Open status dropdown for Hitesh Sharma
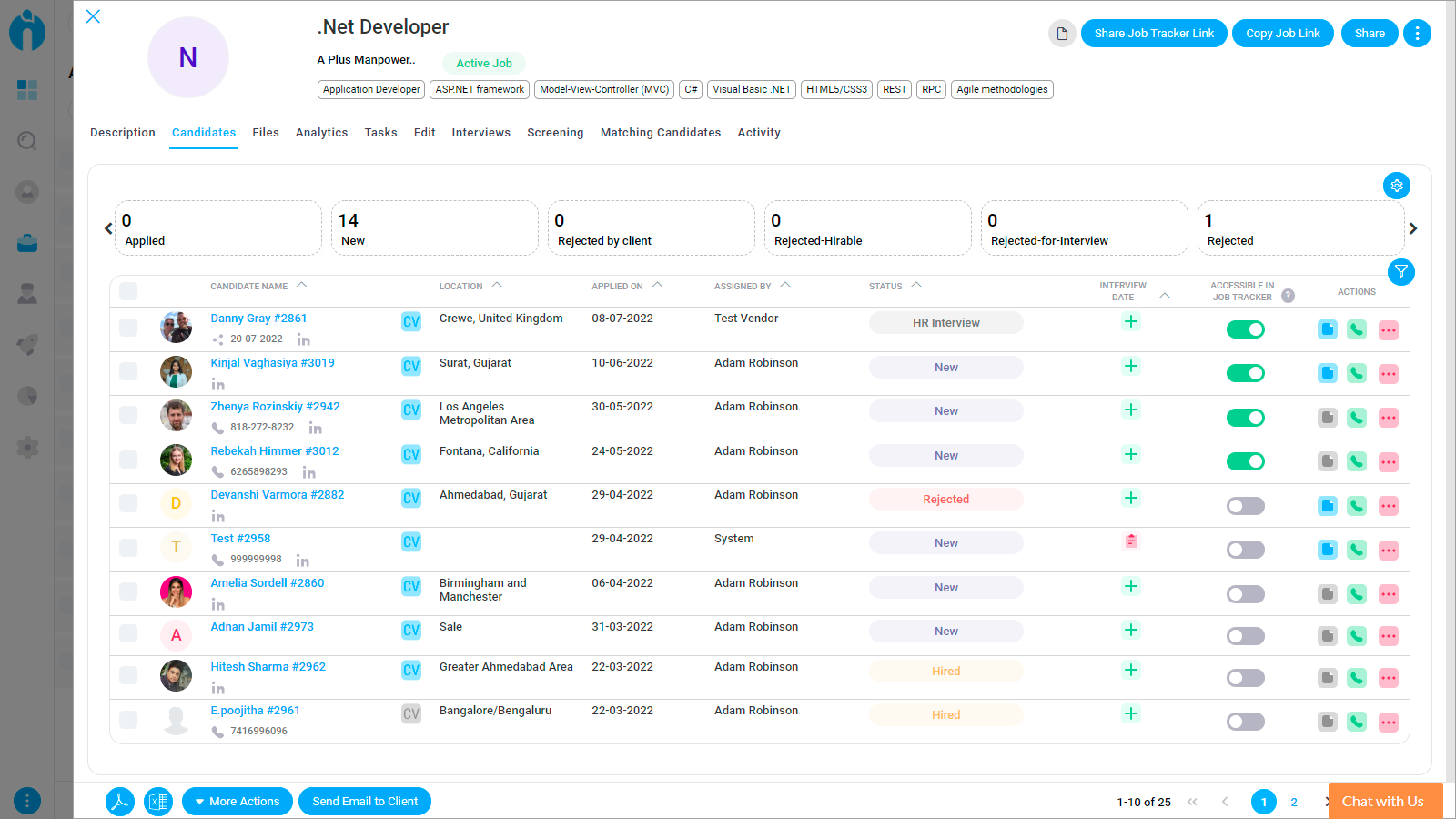This screenshot has width=1456, height=819. coord(946,672)
